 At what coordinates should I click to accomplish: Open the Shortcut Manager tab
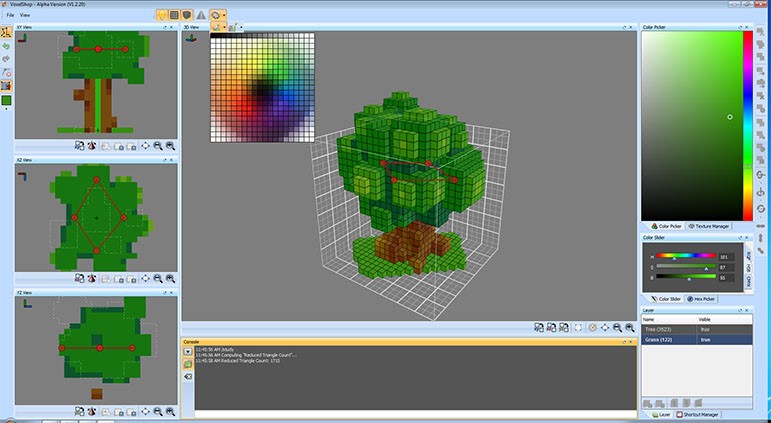(x=700, y=414)
